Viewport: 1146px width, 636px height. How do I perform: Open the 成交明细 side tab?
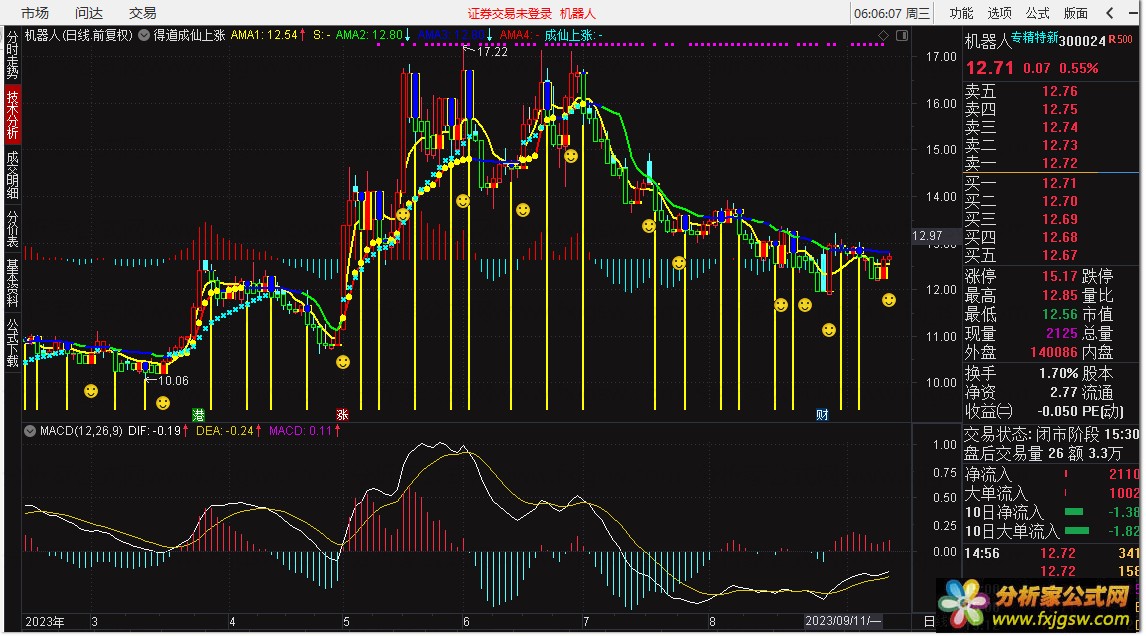click(x=12, y=175)
